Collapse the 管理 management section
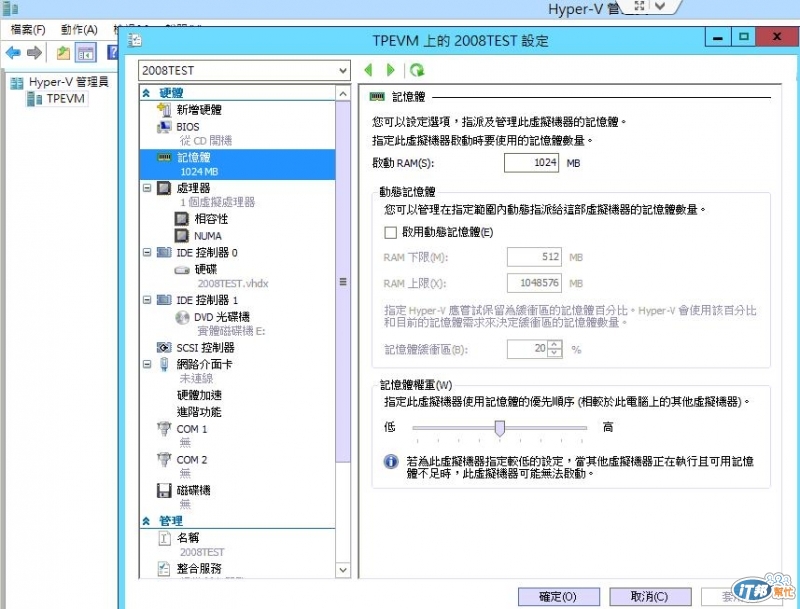 pyautogui.click(x=146, y=521)
